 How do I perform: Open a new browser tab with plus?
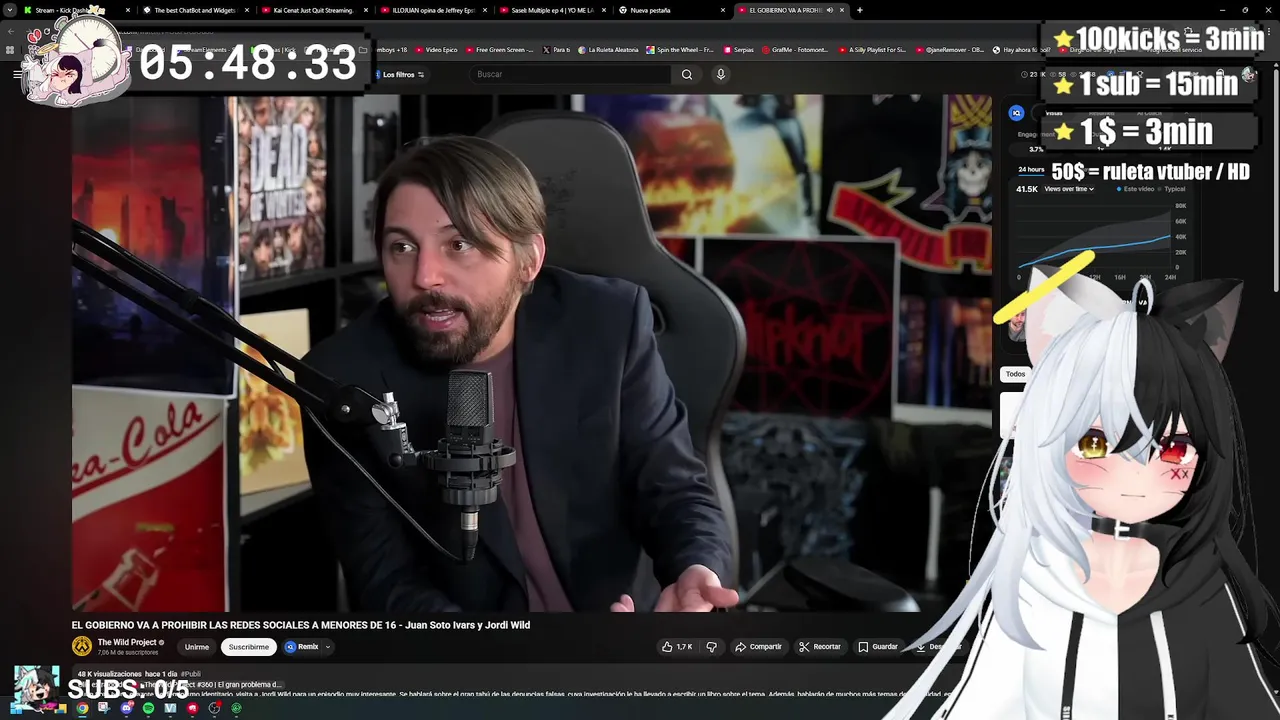pos(859,10)
